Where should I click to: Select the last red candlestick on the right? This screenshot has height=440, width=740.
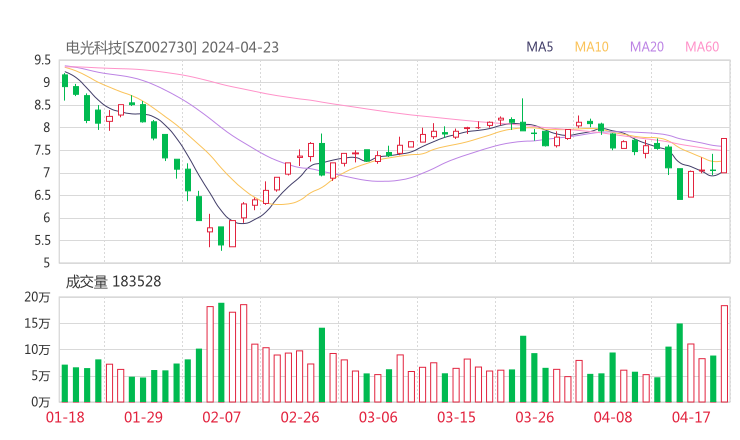pyautogui.click(x=724, y=156)
